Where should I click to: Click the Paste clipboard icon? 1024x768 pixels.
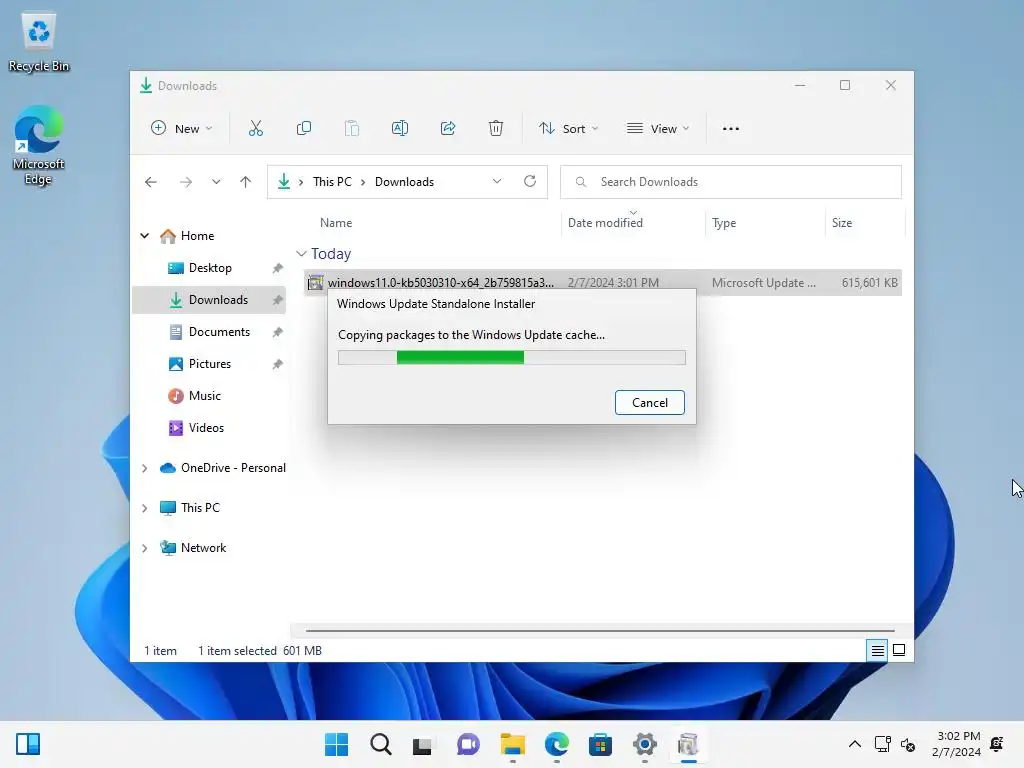click(x=351, y=129)
